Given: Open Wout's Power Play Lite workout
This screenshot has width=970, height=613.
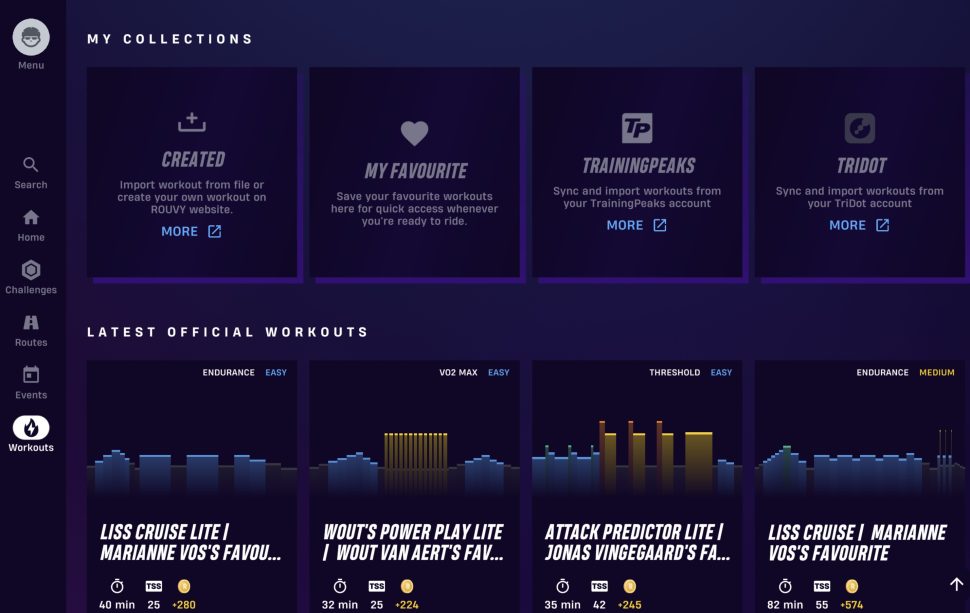Looking at the screenshot, I should pos(414,487).
